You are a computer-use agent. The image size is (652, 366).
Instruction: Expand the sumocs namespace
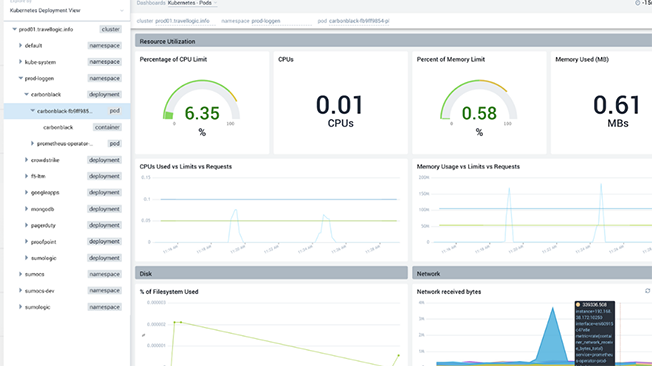pos(20,274)
